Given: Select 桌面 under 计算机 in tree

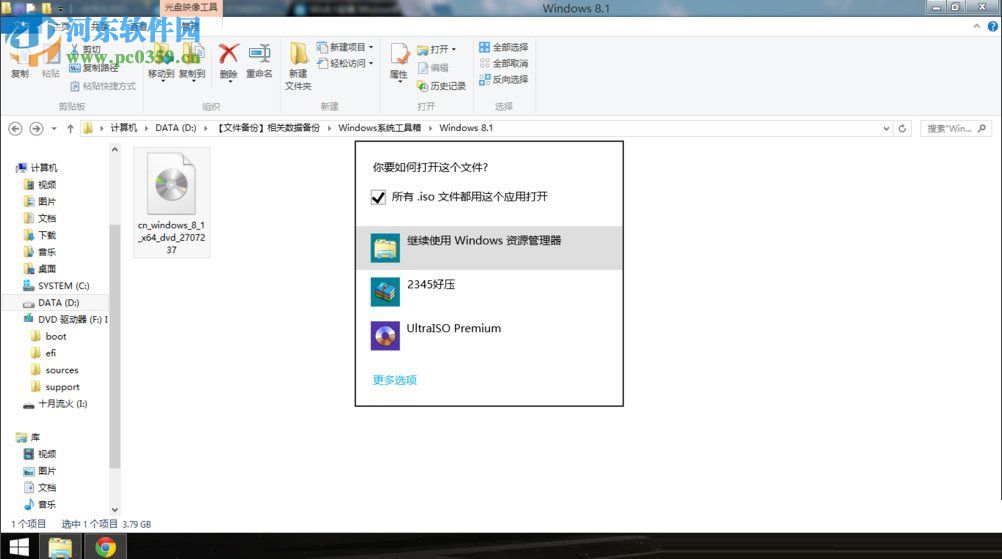Looking at the screenshot, I should 46,269.
